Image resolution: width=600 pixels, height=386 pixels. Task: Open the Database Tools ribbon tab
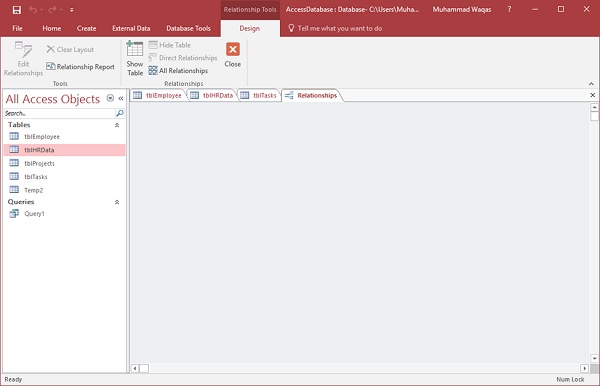click(188, 28)
